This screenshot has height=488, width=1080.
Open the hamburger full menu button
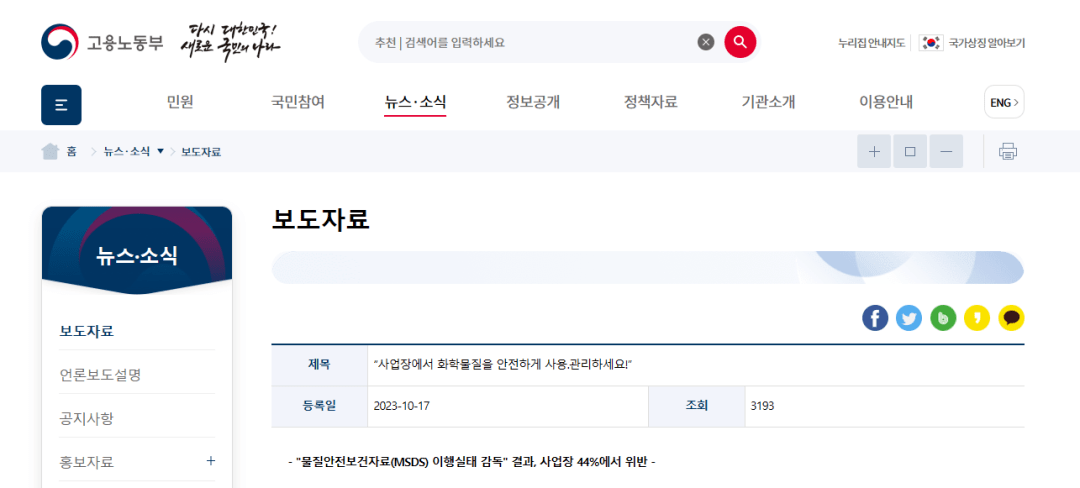coord(61,105)
